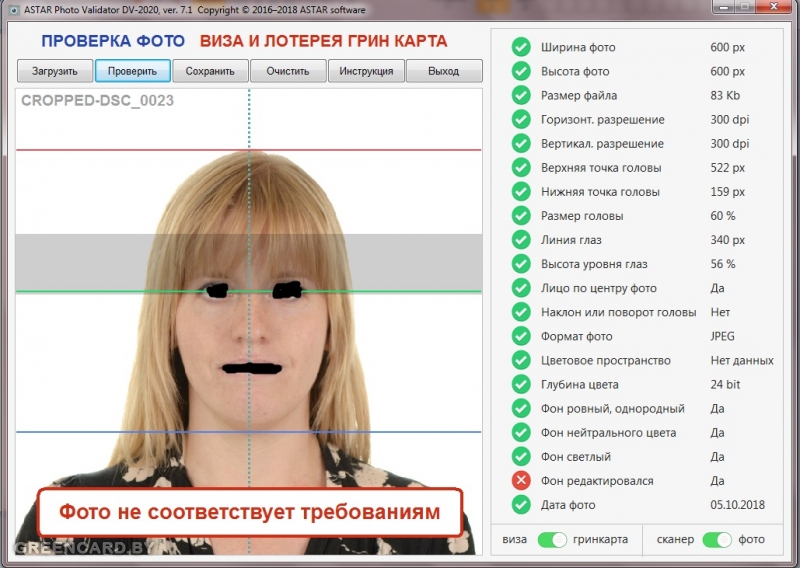
Task: Click the check icon for Дата фото
Action: point(521,504)
